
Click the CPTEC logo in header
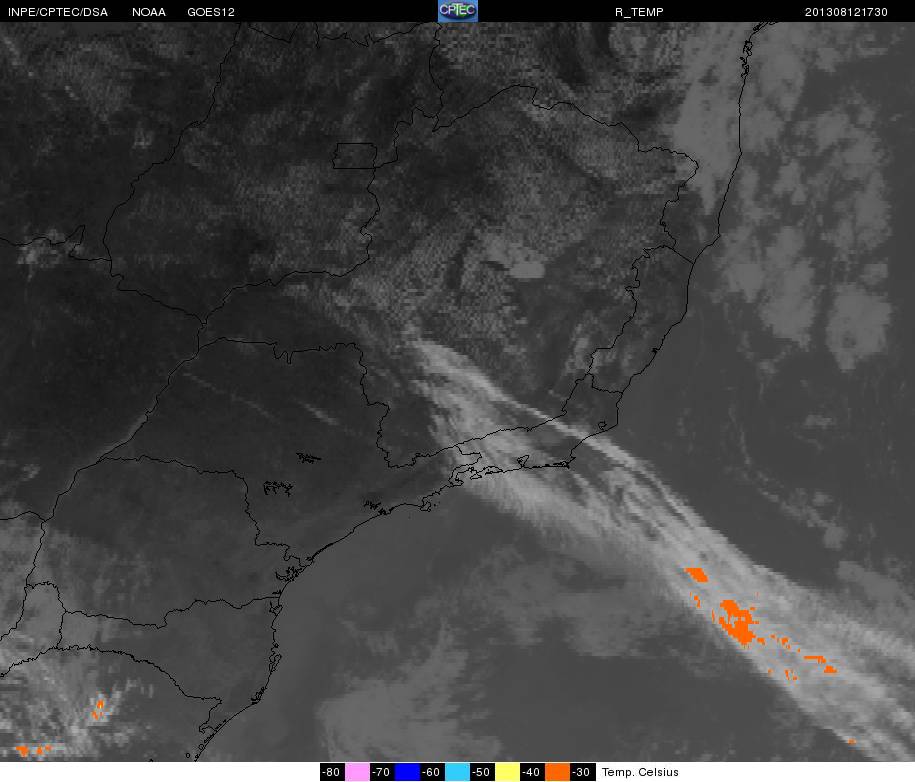point(458,11)
